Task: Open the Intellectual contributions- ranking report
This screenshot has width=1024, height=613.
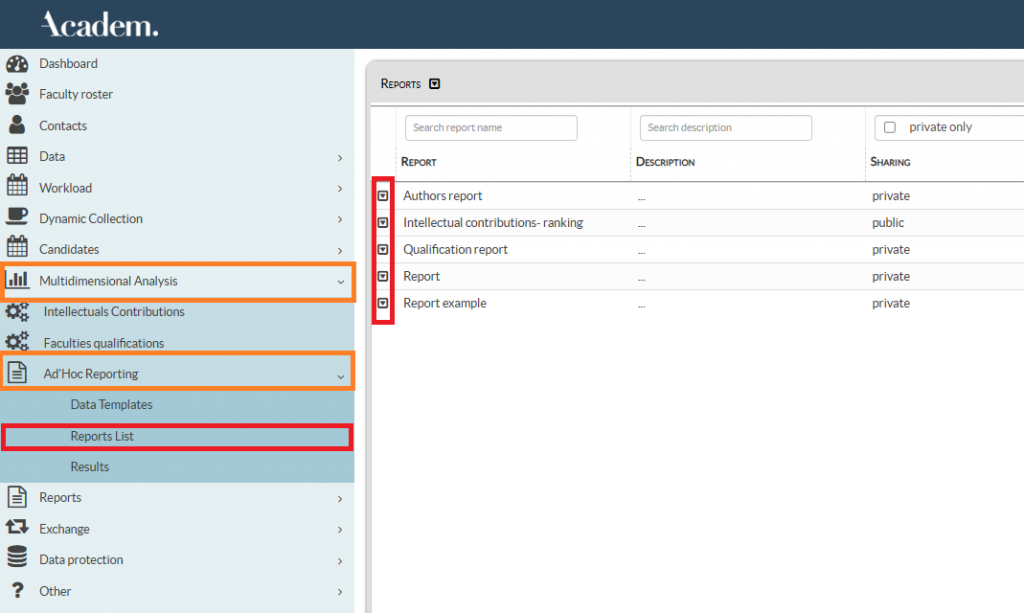Action: point(492,223)
